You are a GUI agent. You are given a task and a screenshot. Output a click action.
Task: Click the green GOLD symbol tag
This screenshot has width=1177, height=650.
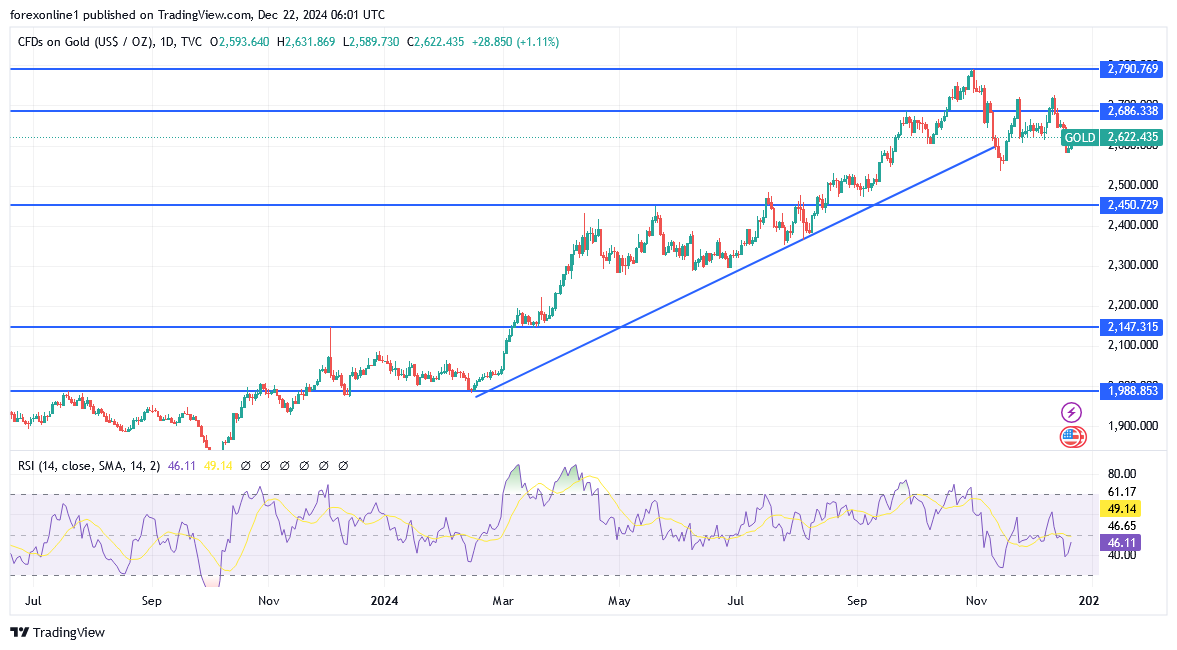coord(1080,137)
